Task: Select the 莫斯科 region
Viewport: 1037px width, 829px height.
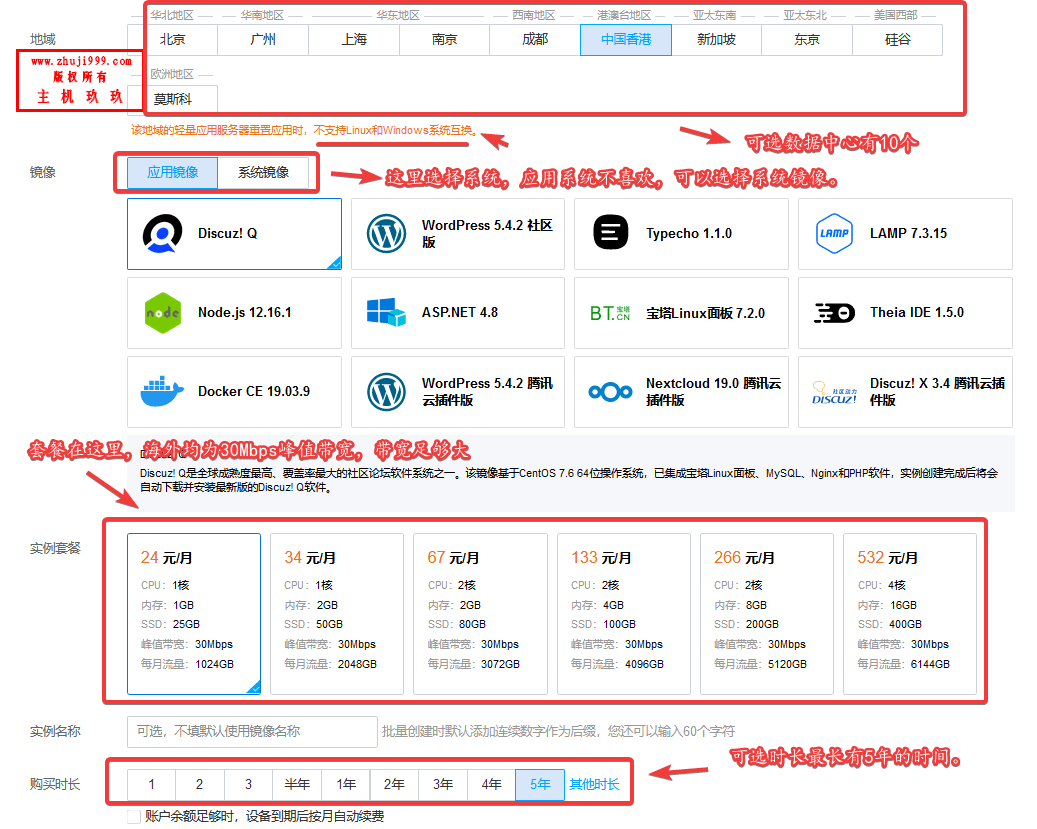Action: coord(173,99)
